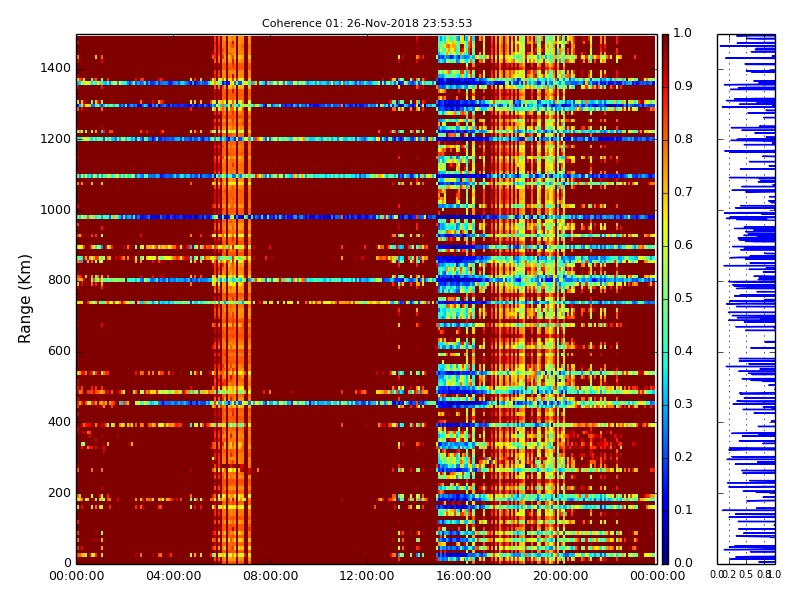
Task: Click the 16:00:00 time axis label
Action: coord(464,576)
